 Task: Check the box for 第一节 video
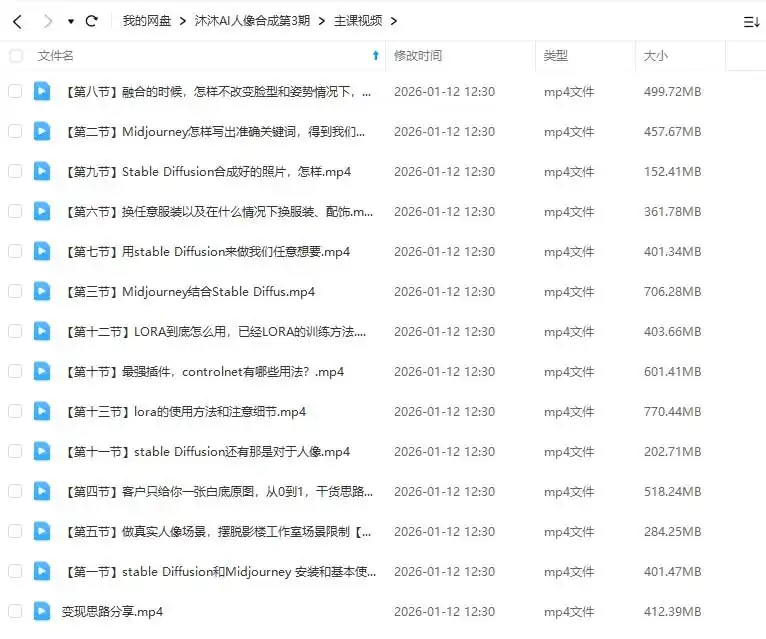15,572
